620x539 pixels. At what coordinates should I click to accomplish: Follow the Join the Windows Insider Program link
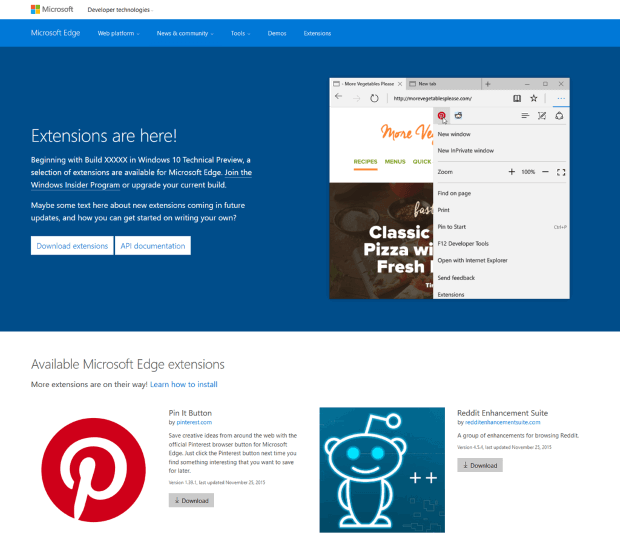point(141,179)
